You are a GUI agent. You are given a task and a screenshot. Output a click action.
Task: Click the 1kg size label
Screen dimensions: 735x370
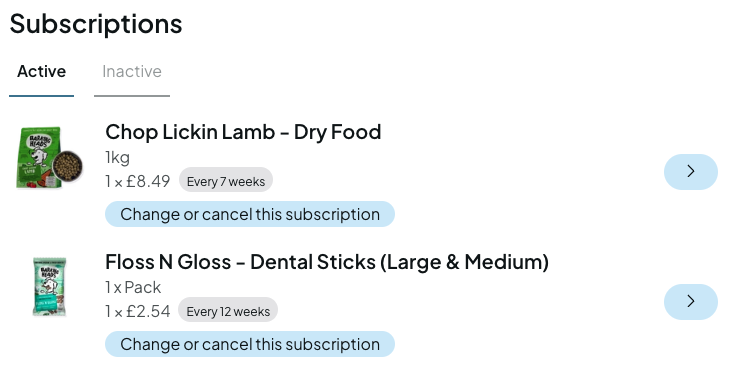[x=118, y=158]
